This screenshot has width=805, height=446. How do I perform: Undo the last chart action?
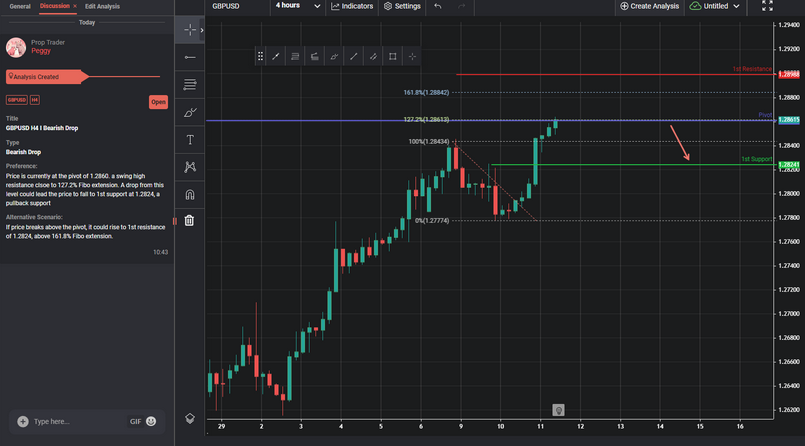(x=437, y=6)
